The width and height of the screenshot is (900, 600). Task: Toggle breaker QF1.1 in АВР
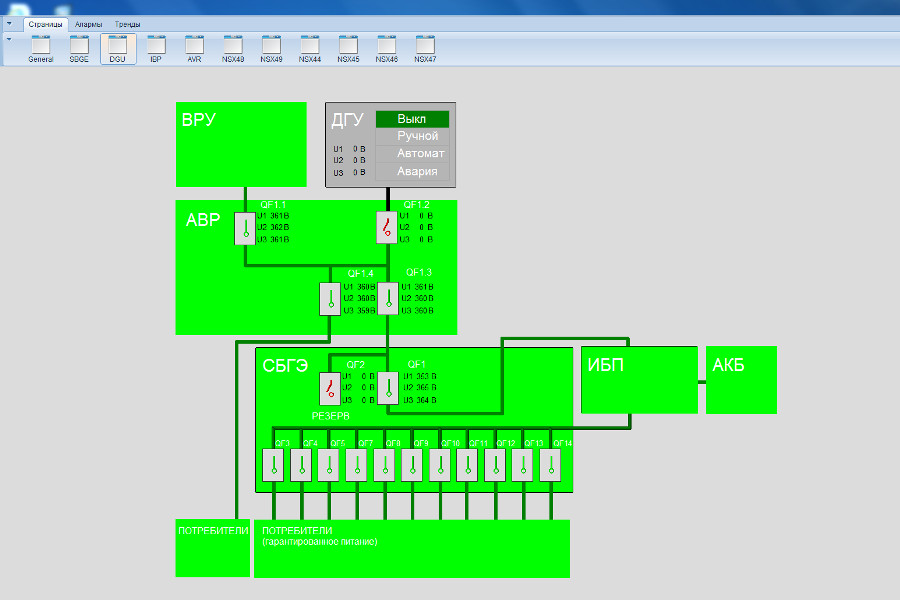coord(246,229)
